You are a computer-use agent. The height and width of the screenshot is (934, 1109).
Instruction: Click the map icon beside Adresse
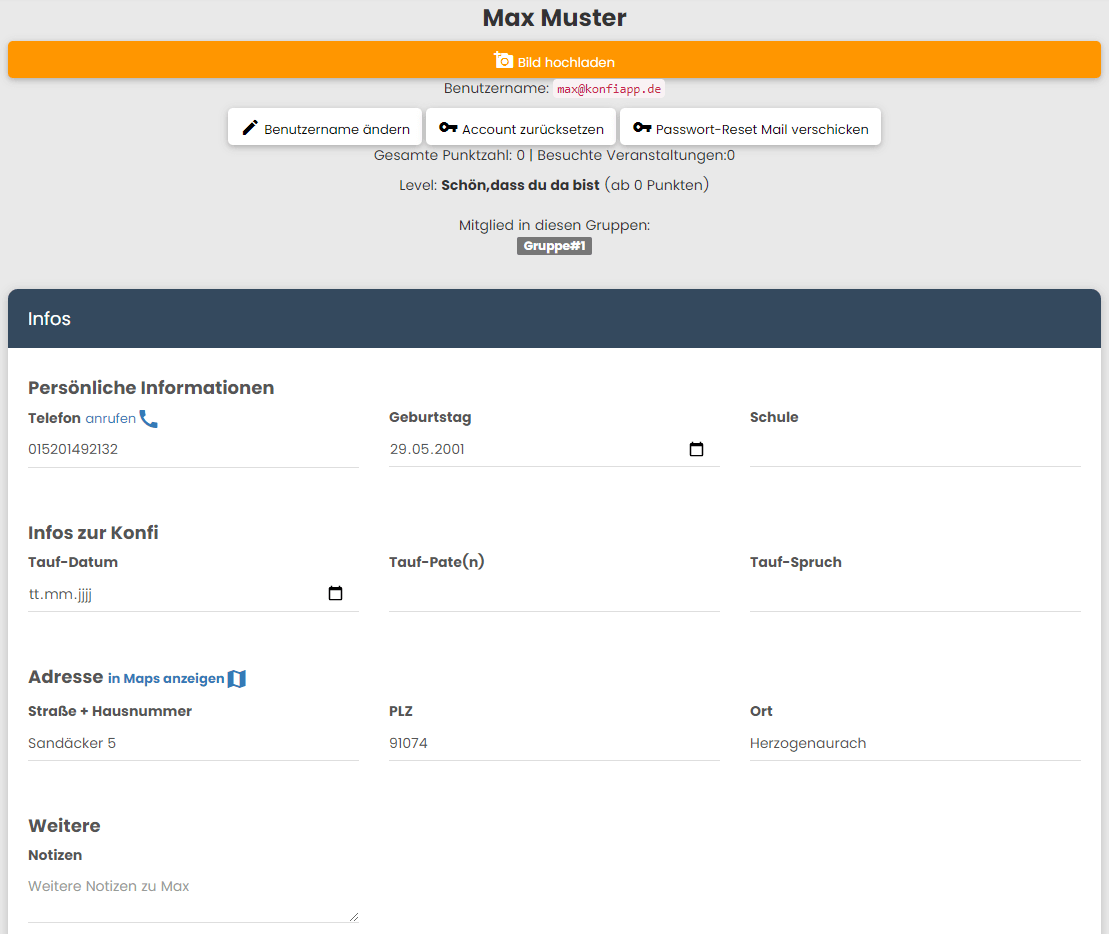(237, 679)
